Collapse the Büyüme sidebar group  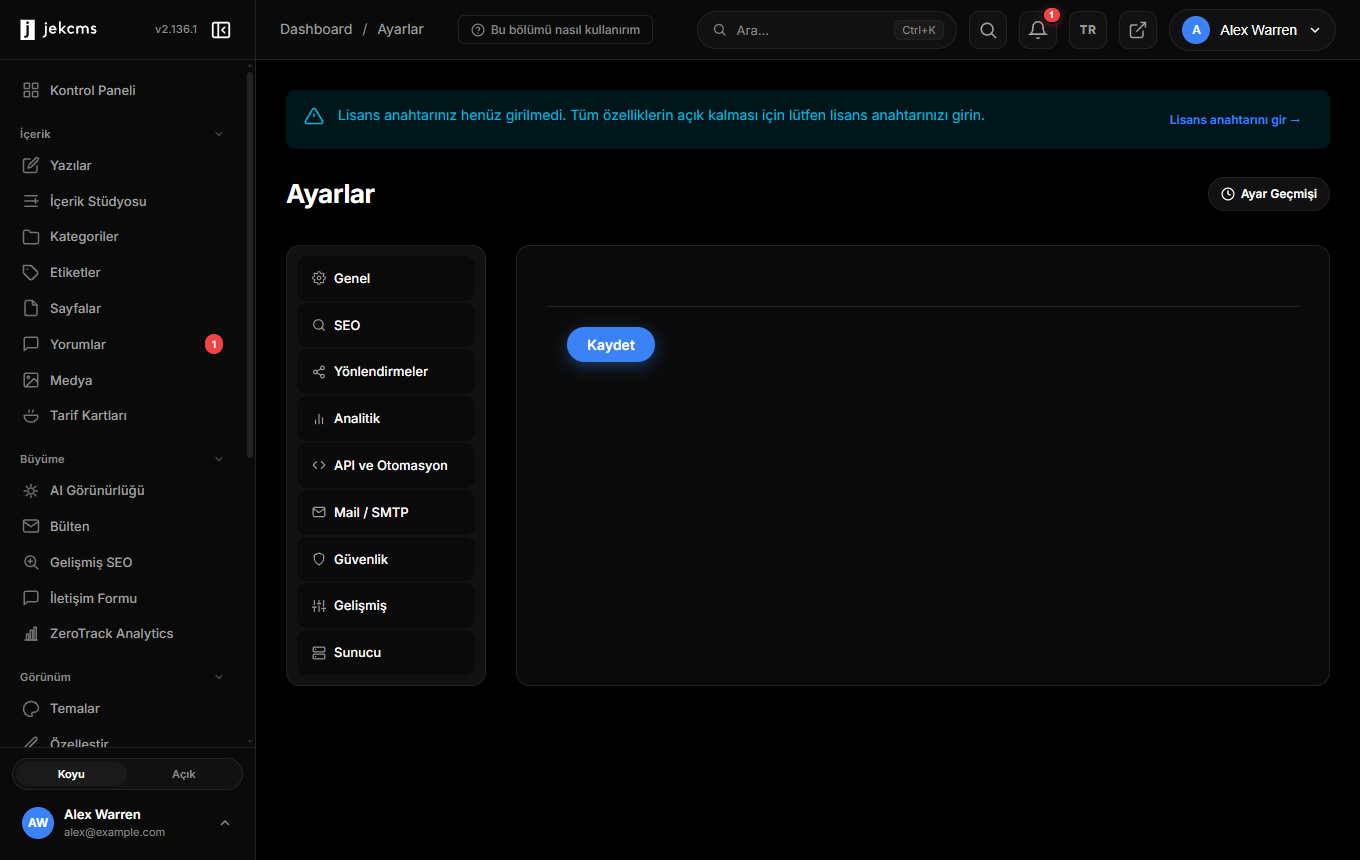tap(219, 459)
